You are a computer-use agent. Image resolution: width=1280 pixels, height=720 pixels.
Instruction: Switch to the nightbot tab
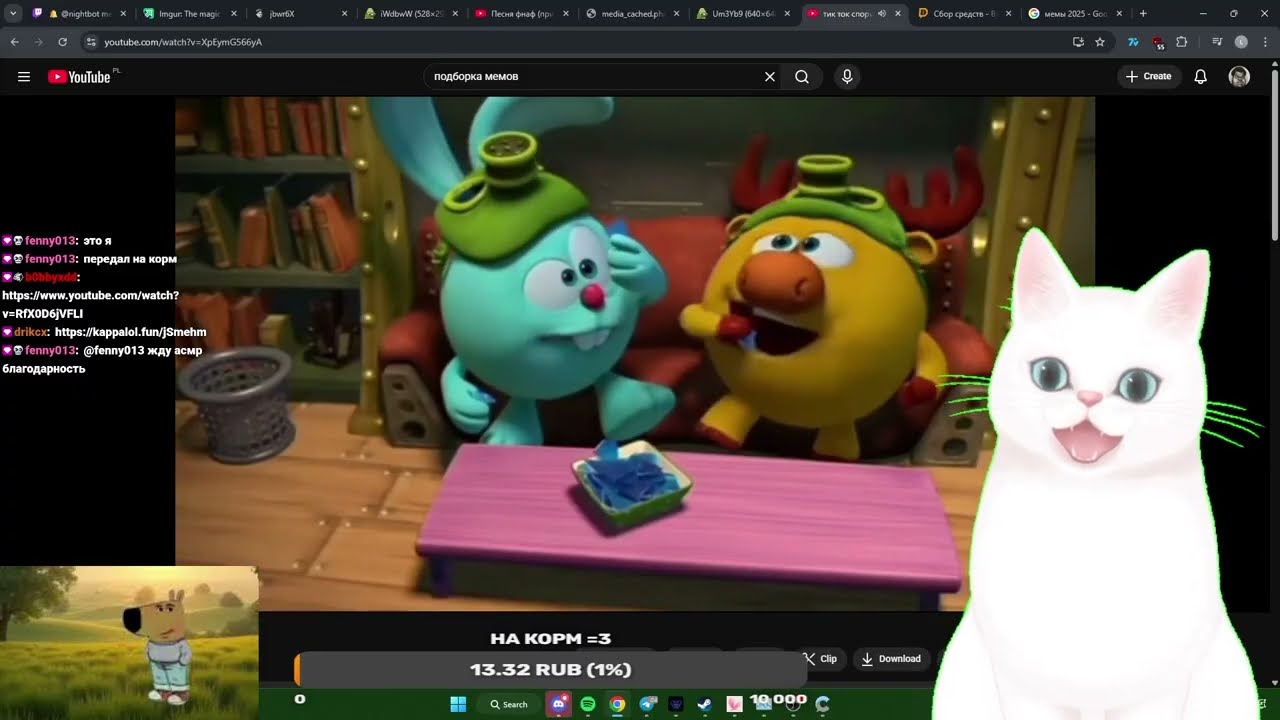80,14
